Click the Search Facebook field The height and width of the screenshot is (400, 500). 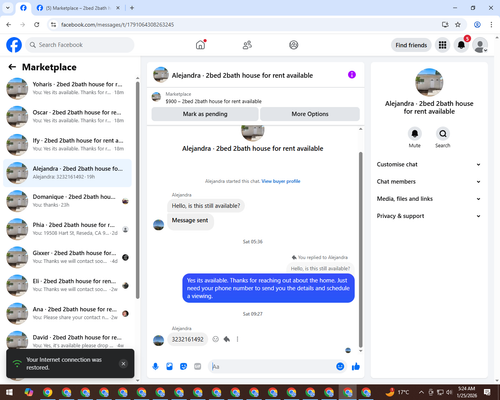(80, 45)
